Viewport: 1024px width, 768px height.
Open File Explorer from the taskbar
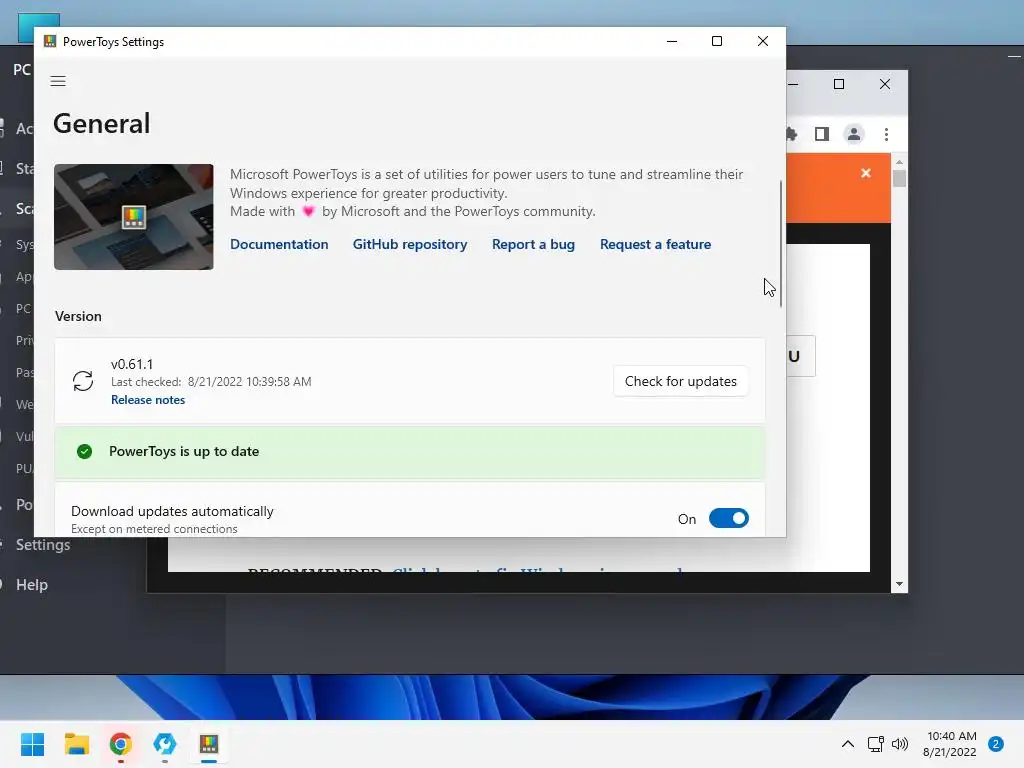click(x=76, y=744)
